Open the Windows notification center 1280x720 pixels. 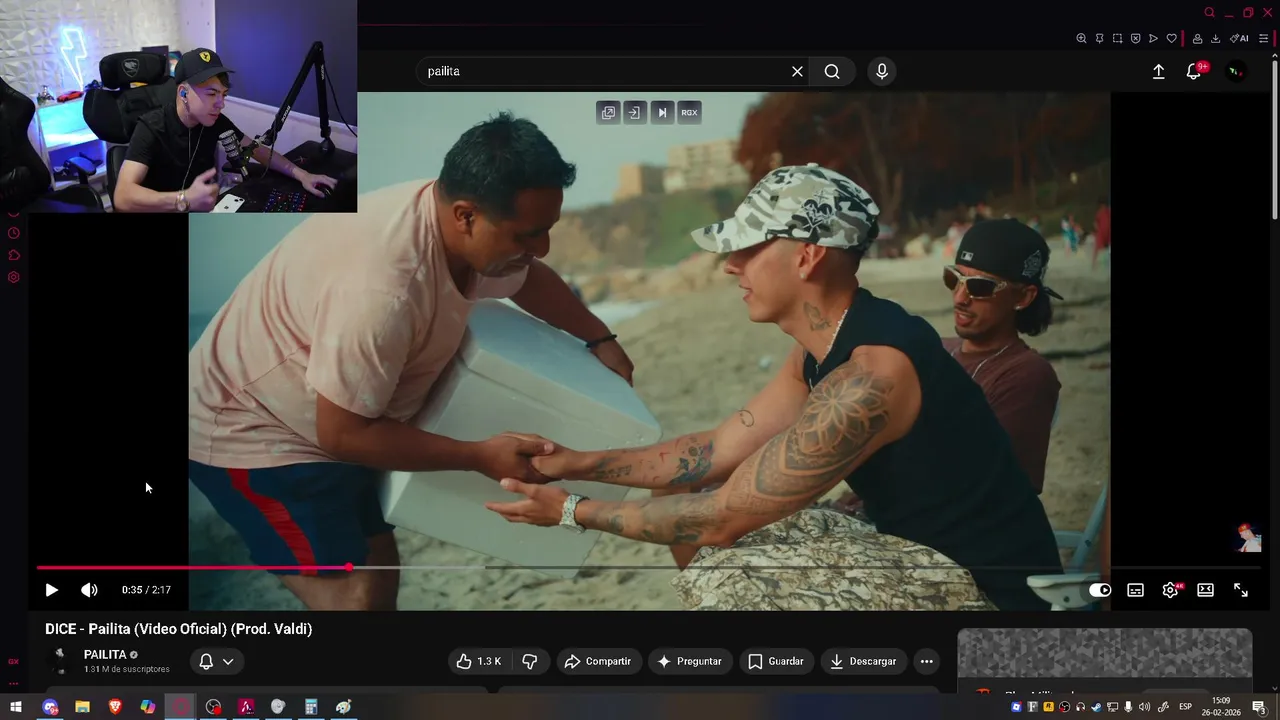[1259, 707]
